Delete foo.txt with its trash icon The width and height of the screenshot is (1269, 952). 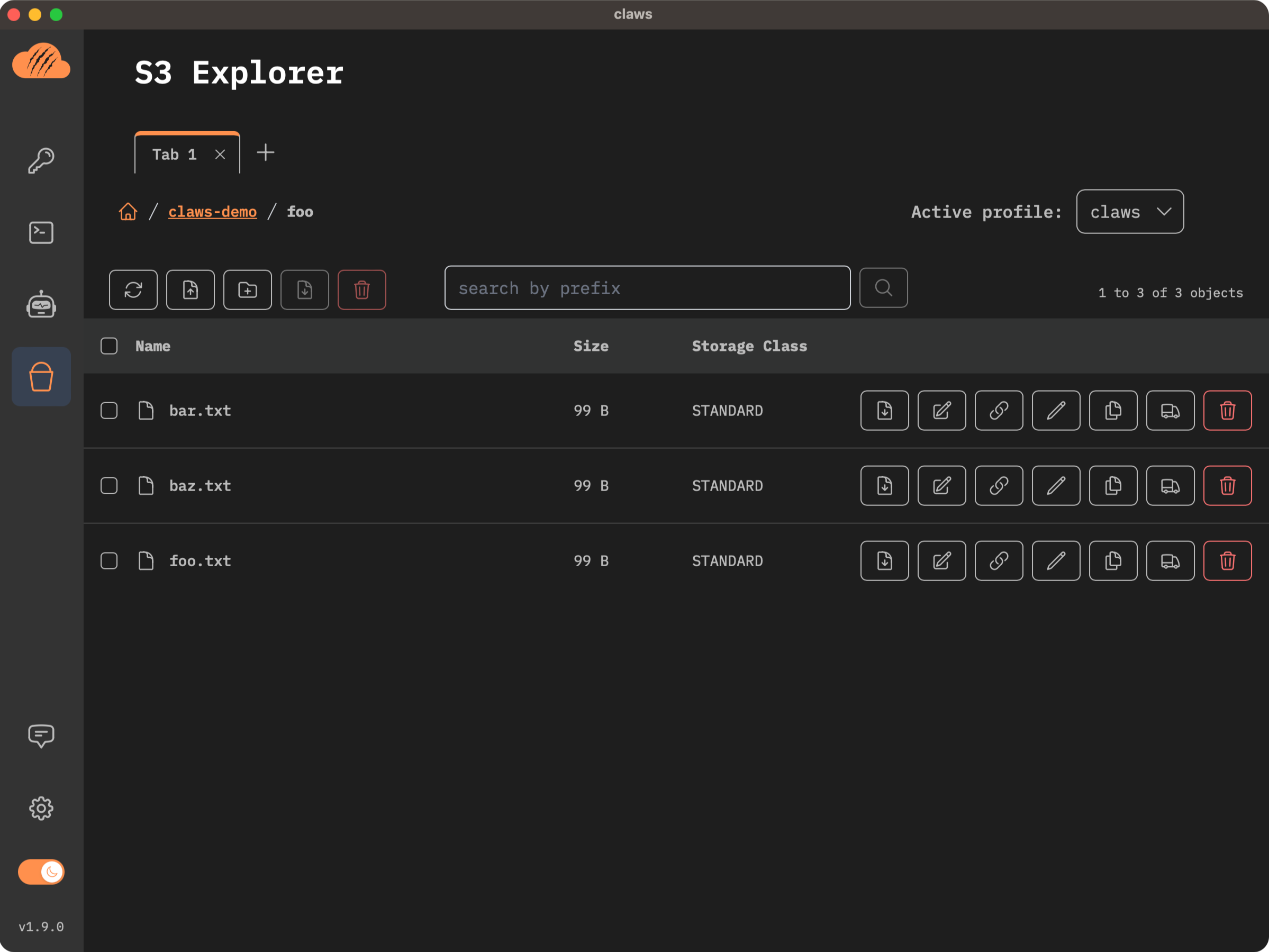pos(1227,560)
